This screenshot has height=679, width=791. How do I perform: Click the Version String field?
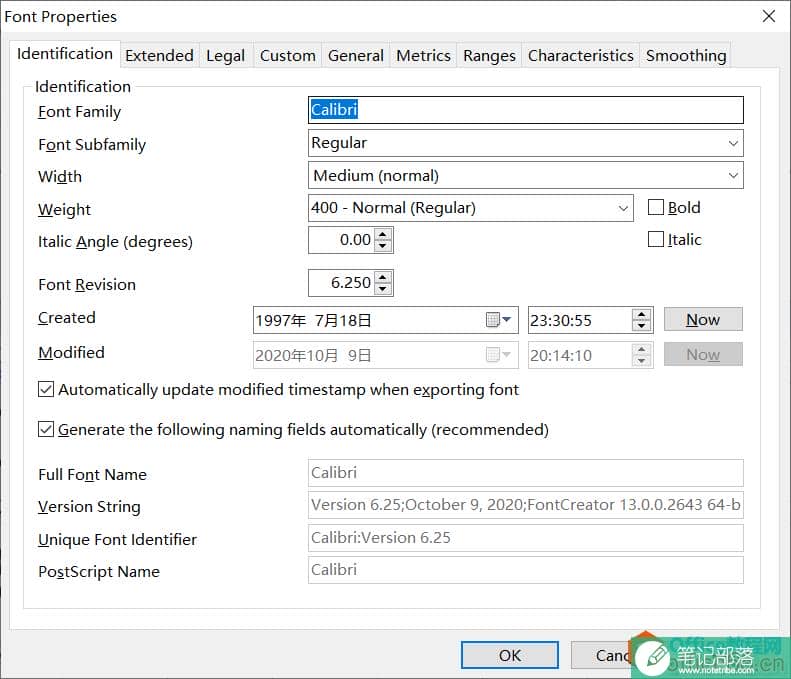(x=526, y=505)
